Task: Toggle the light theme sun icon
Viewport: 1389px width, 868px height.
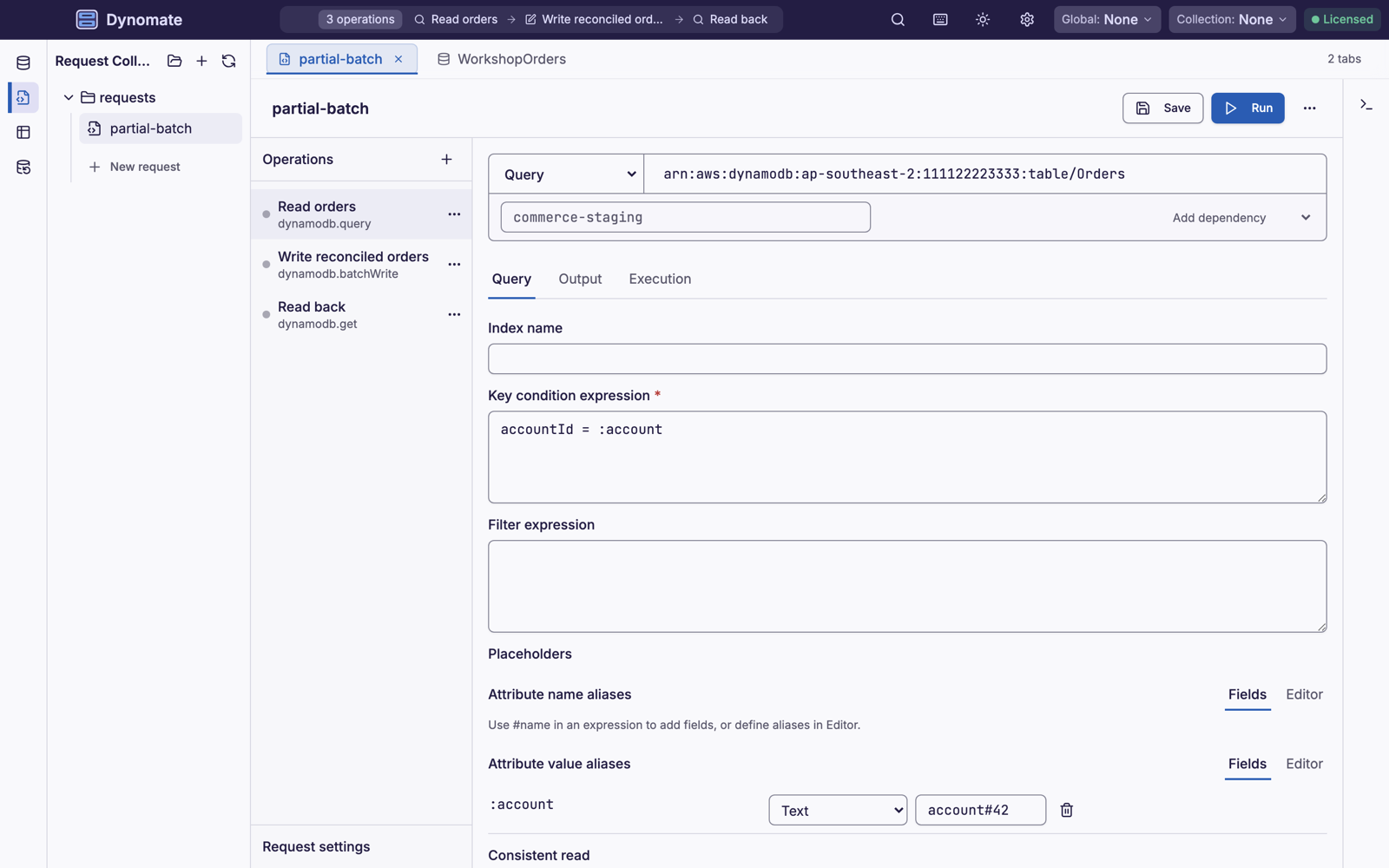Action: point(983,19)
